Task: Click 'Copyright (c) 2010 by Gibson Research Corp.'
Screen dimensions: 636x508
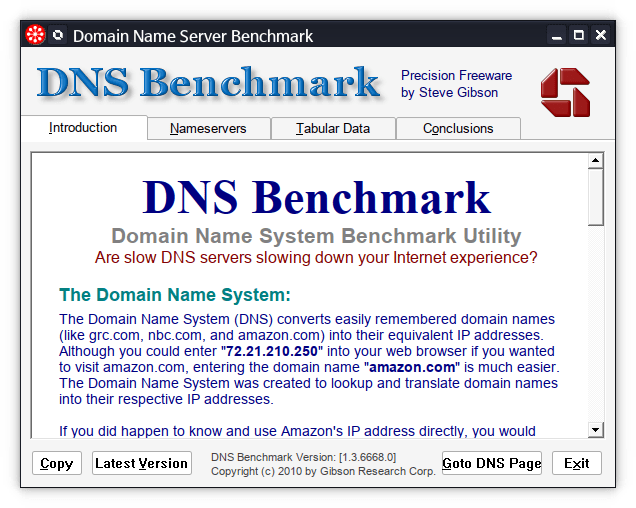Action: coord(323,471)
